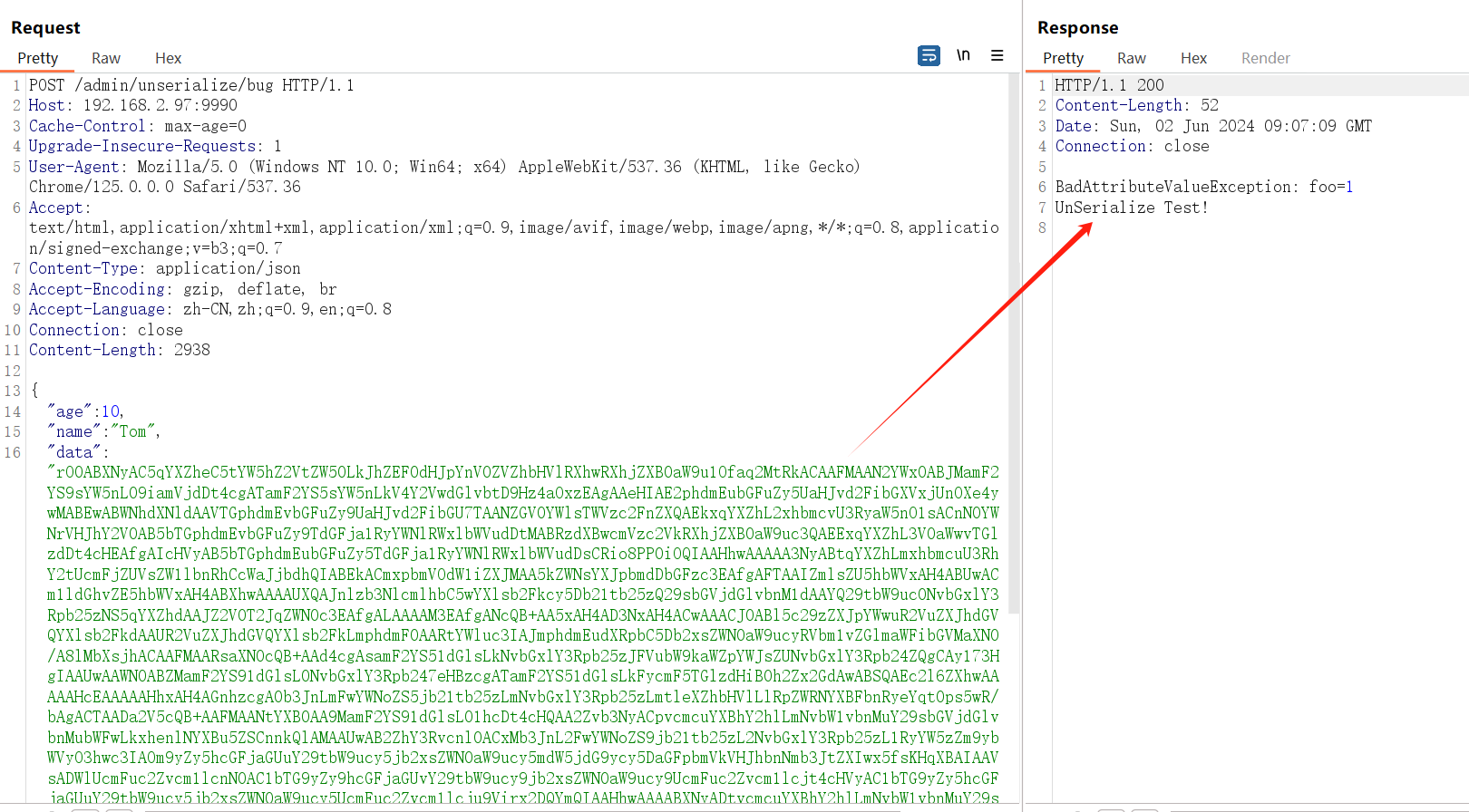The height and width of the screenshot is (812, 1469).
Task: Click the response Connection: close header
Action: click(1132, 146)
